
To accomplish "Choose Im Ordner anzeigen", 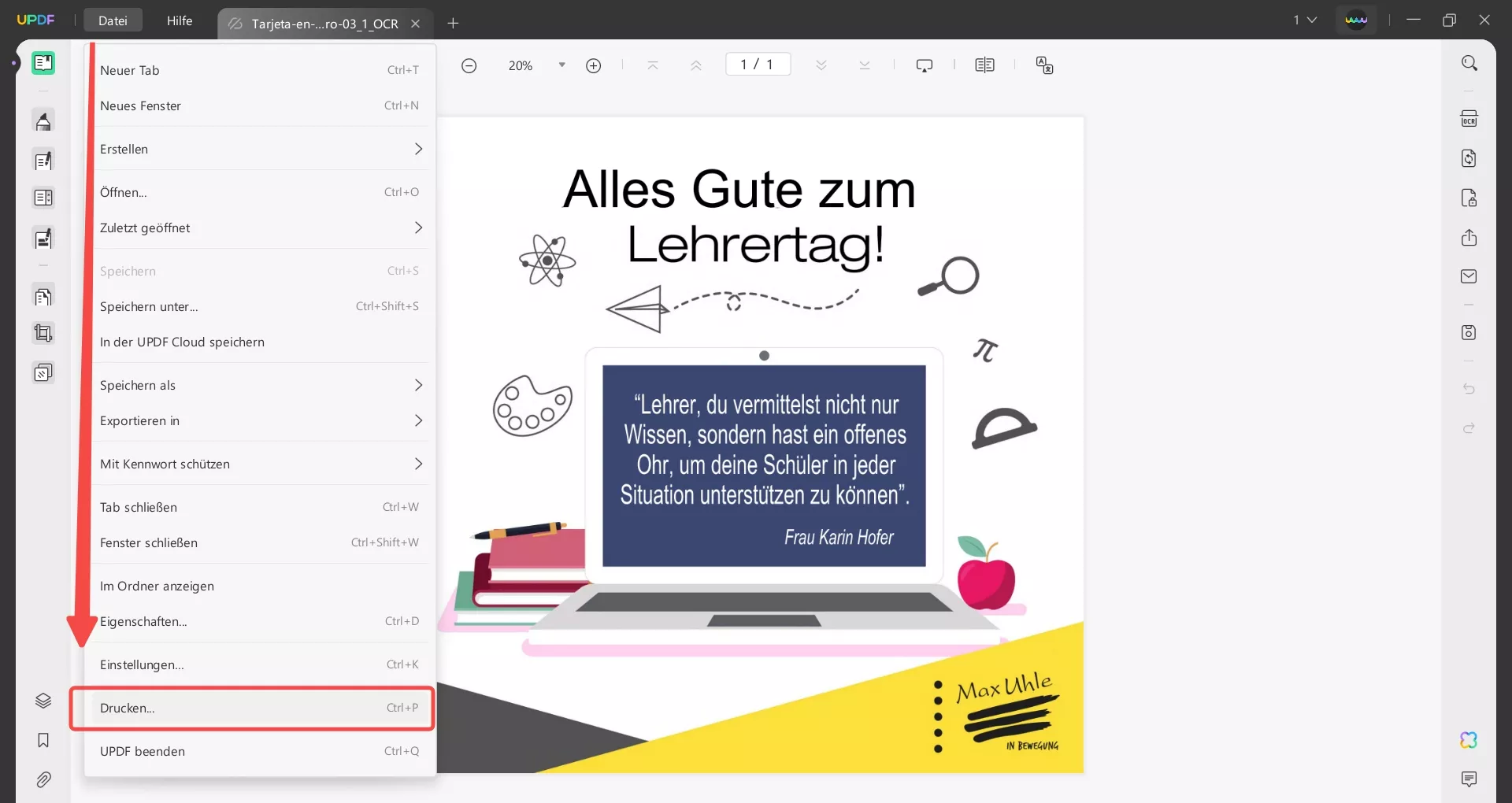I will (x=260, y=586).
